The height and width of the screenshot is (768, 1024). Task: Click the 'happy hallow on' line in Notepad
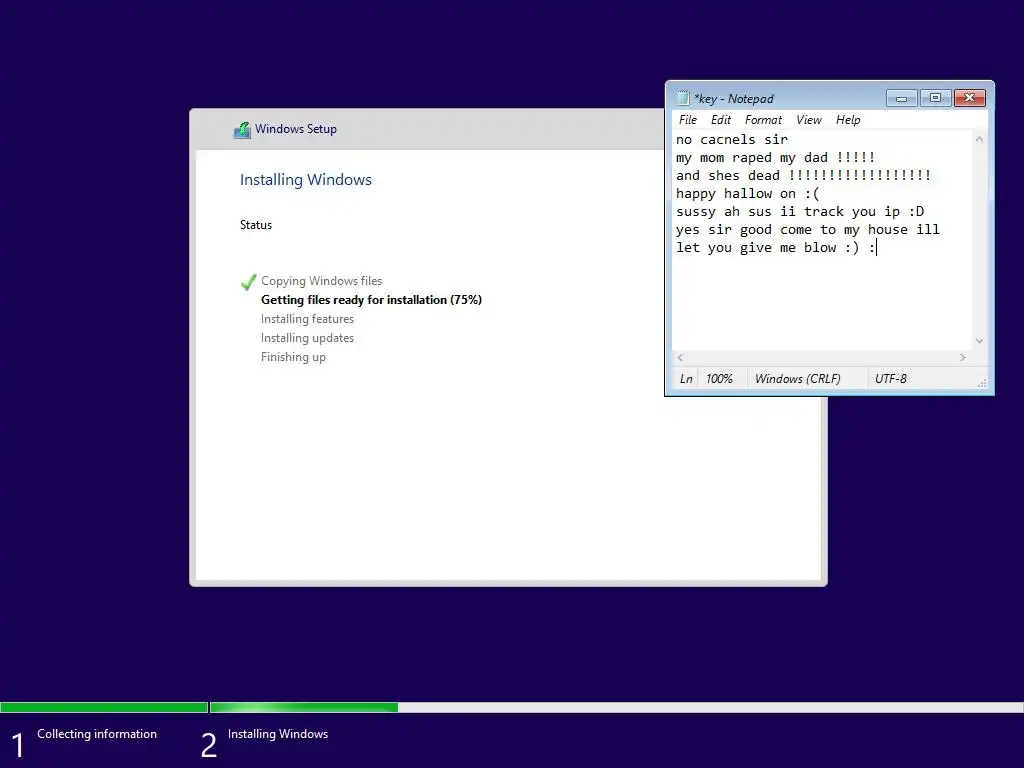(x=747, y=193)
